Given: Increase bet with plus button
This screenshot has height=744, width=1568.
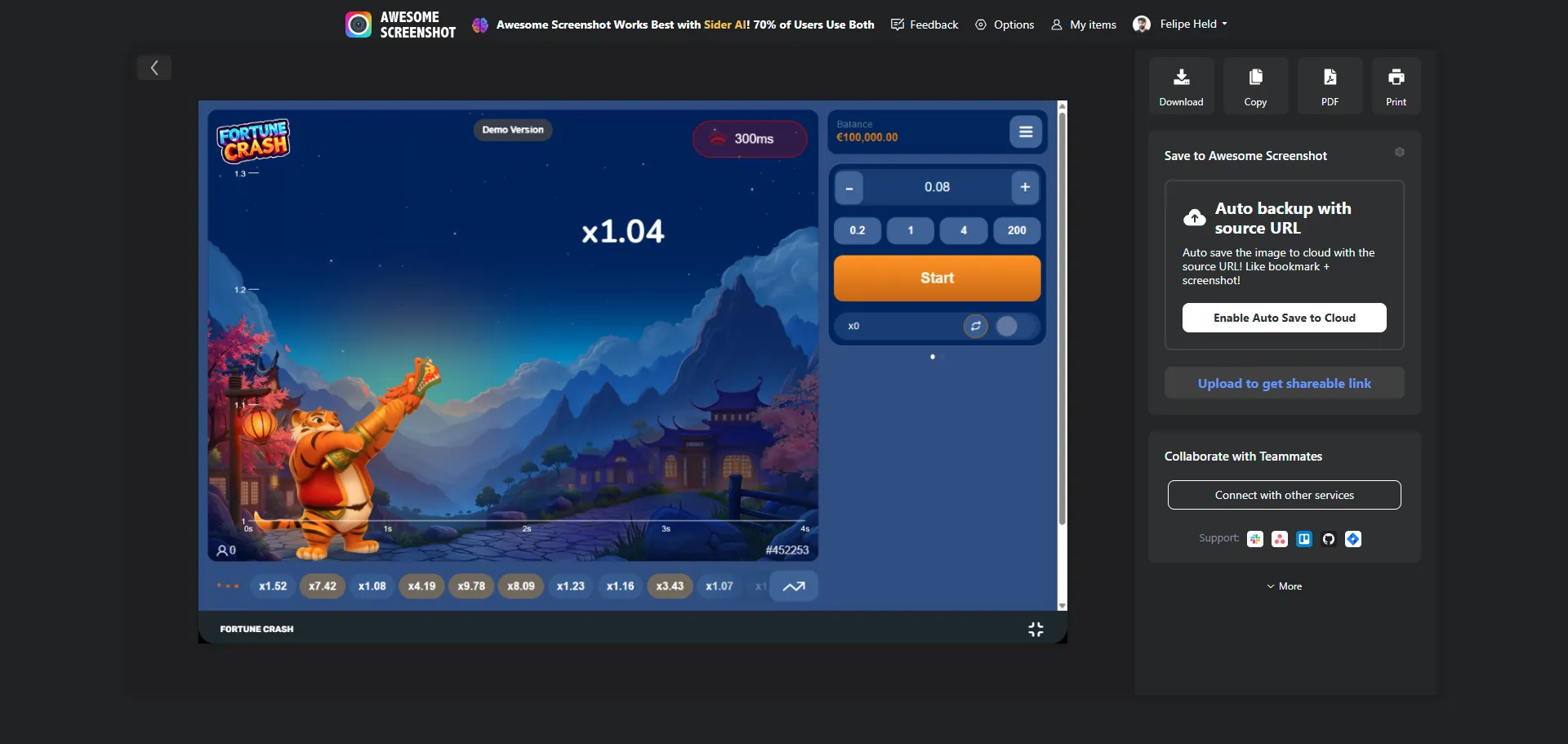Looking at the screenshot, I should click(1025, 188).
